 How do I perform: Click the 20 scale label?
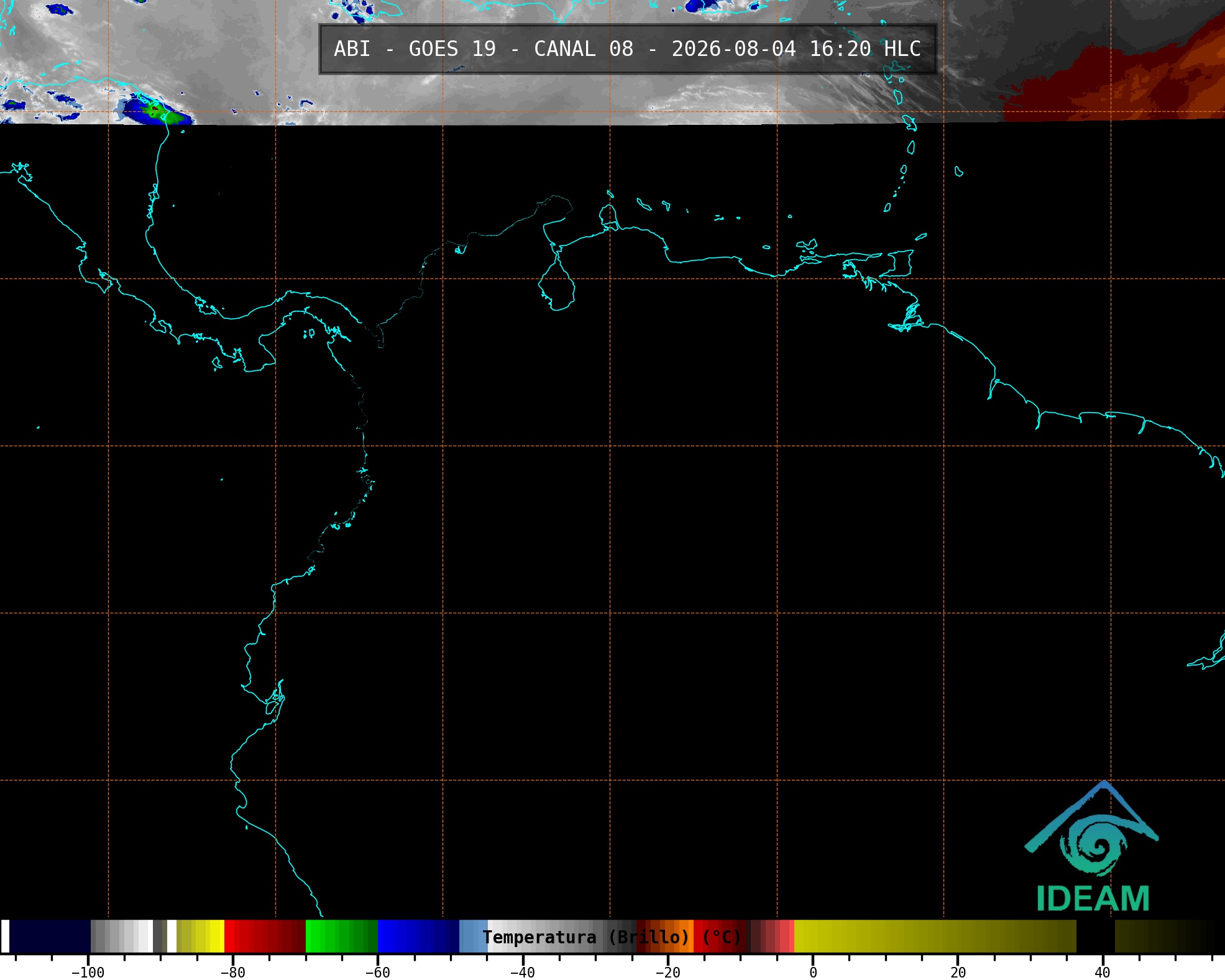click(x=958, y=973)
